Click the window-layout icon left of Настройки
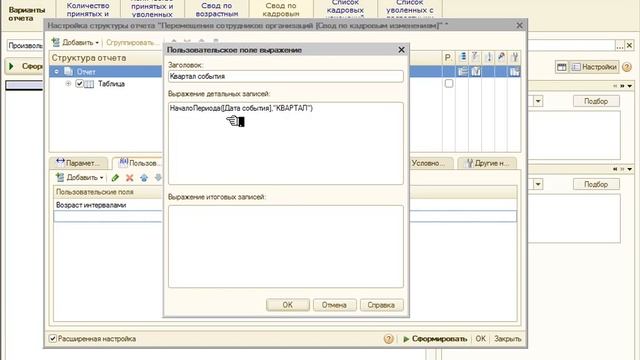Viewport: 640px width, 360px height. pos(562,67)
